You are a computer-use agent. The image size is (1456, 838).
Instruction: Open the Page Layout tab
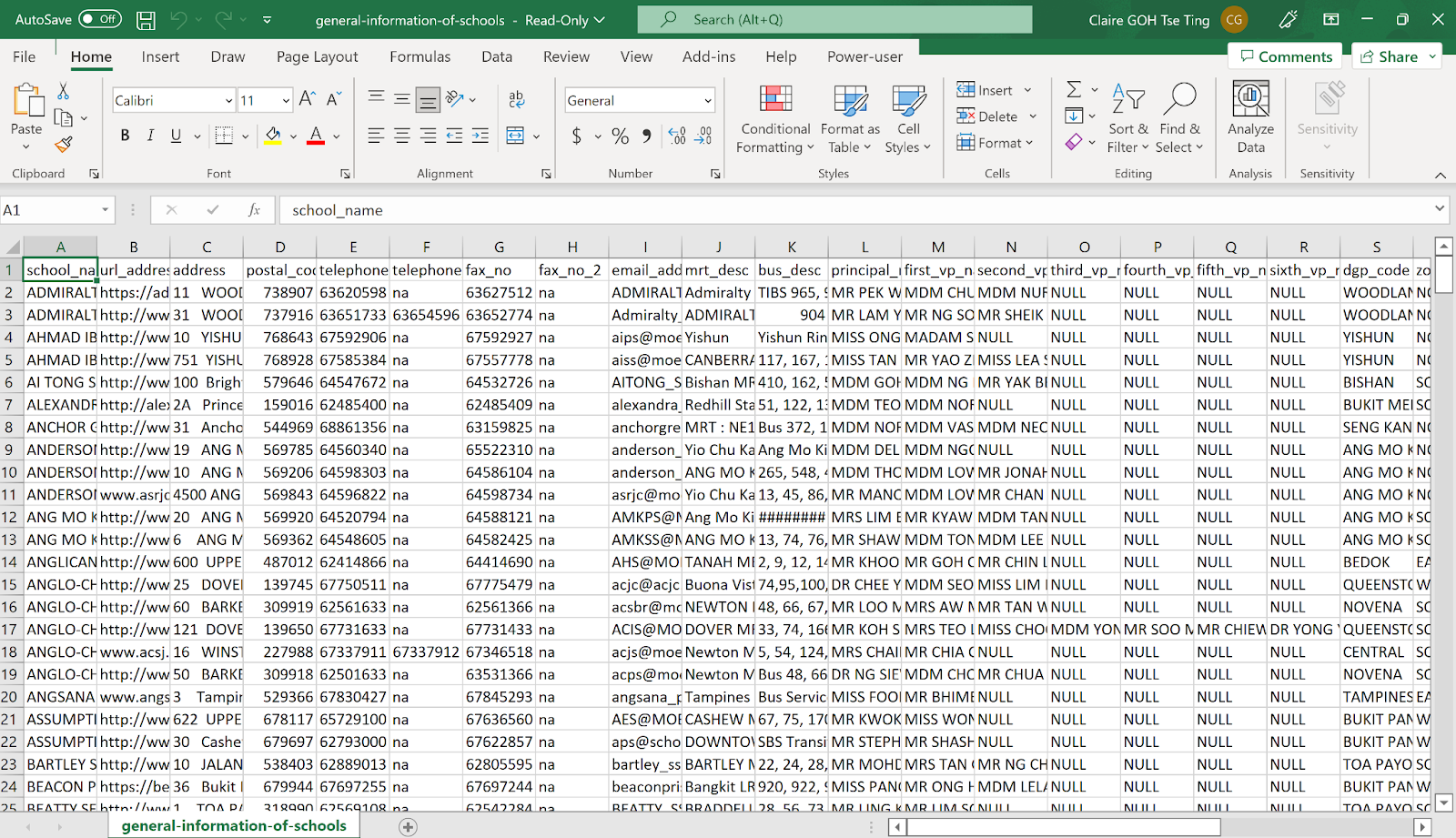click(317, 56)
